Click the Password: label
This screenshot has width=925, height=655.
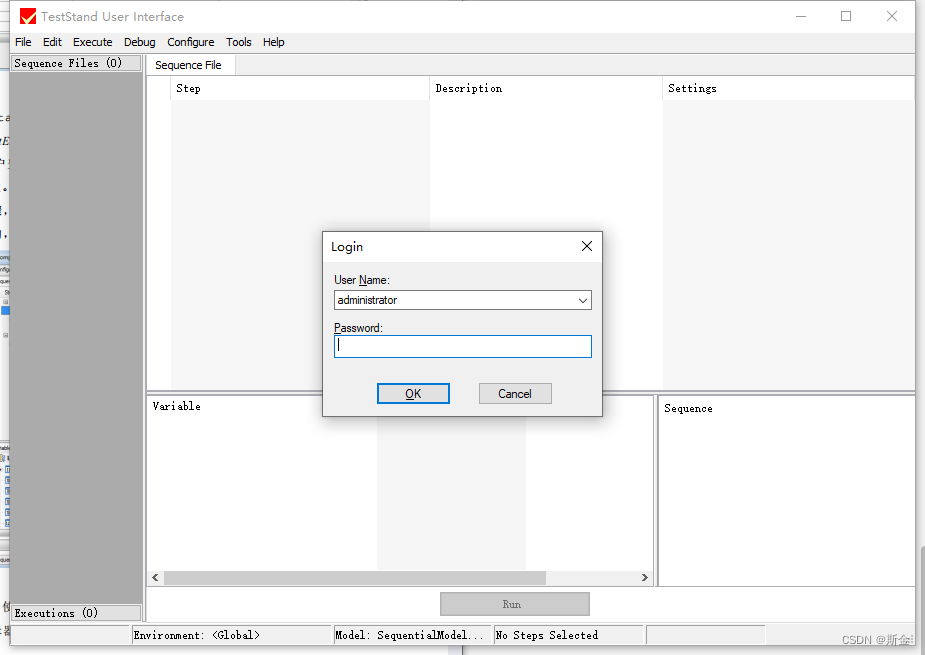(358, 328)
